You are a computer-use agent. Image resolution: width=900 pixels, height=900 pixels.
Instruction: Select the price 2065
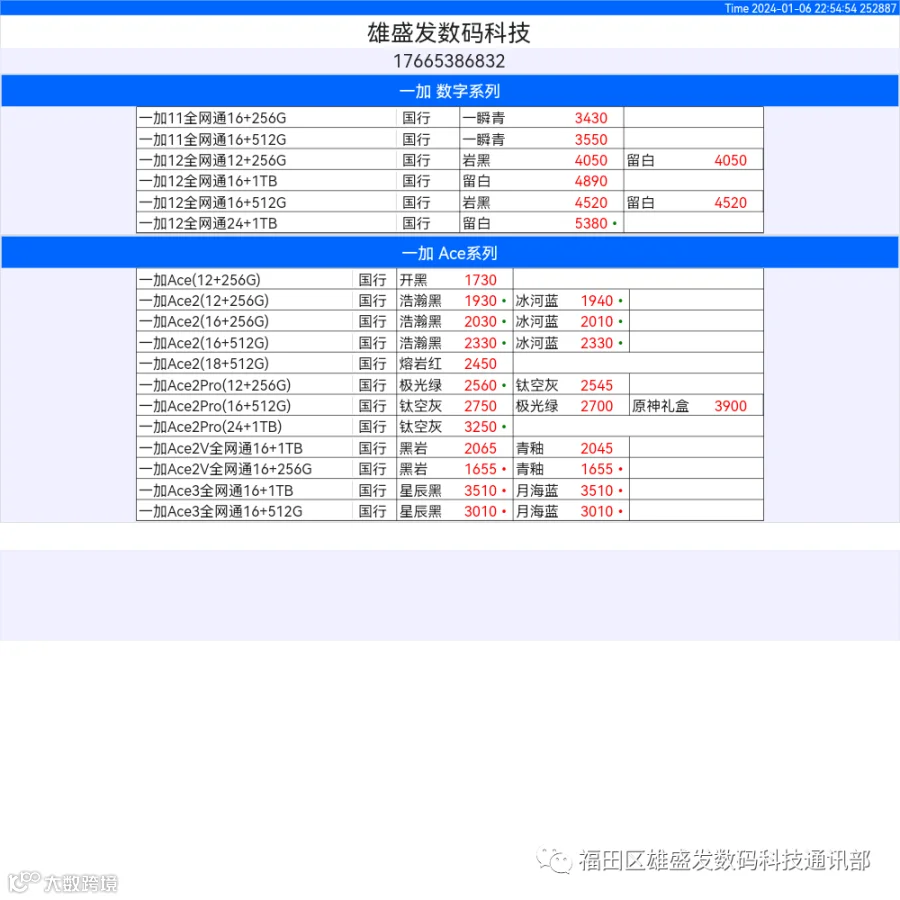click(480, 448)
